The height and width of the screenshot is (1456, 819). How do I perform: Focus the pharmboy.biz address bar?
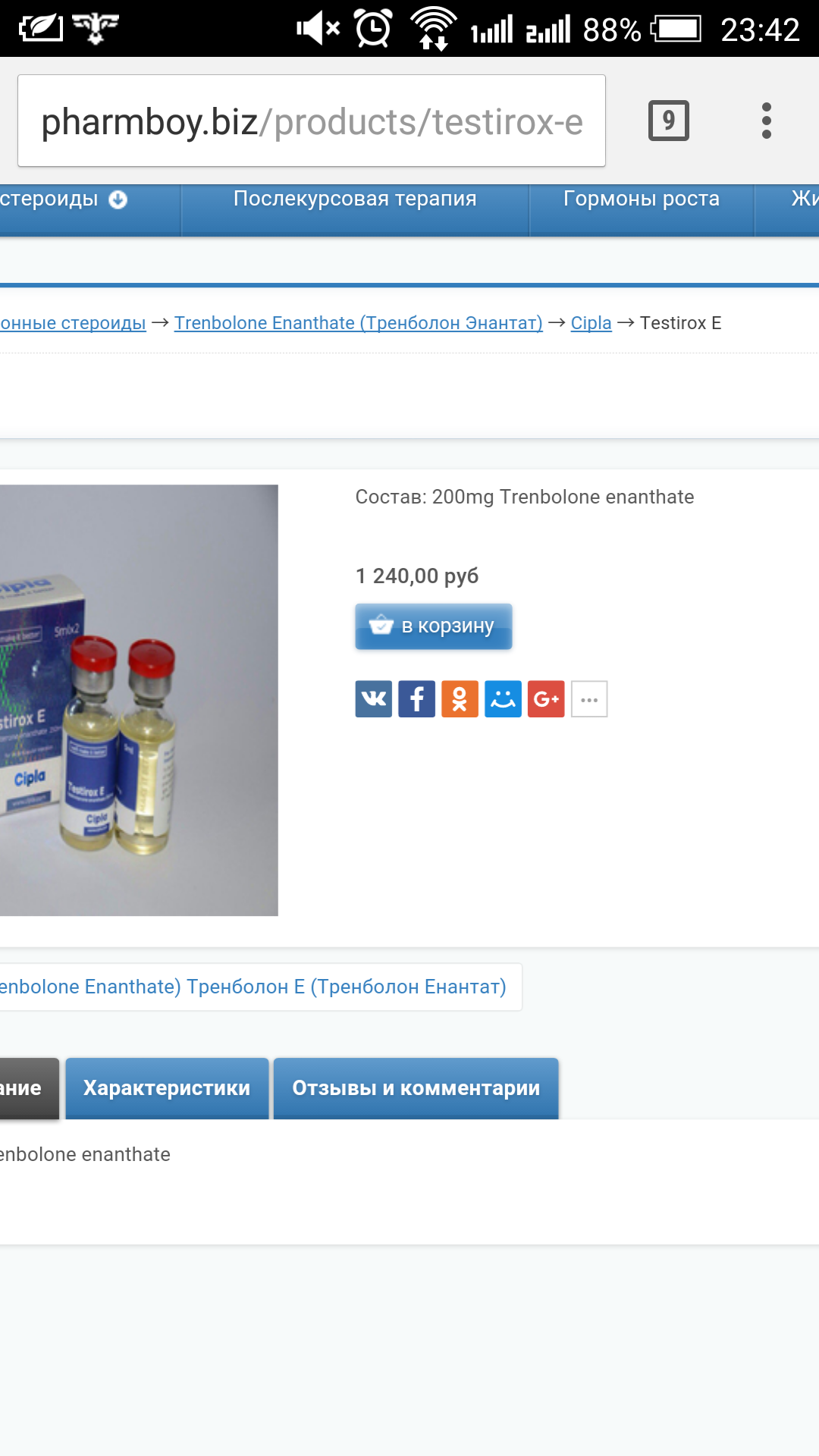tap(312, 121)
